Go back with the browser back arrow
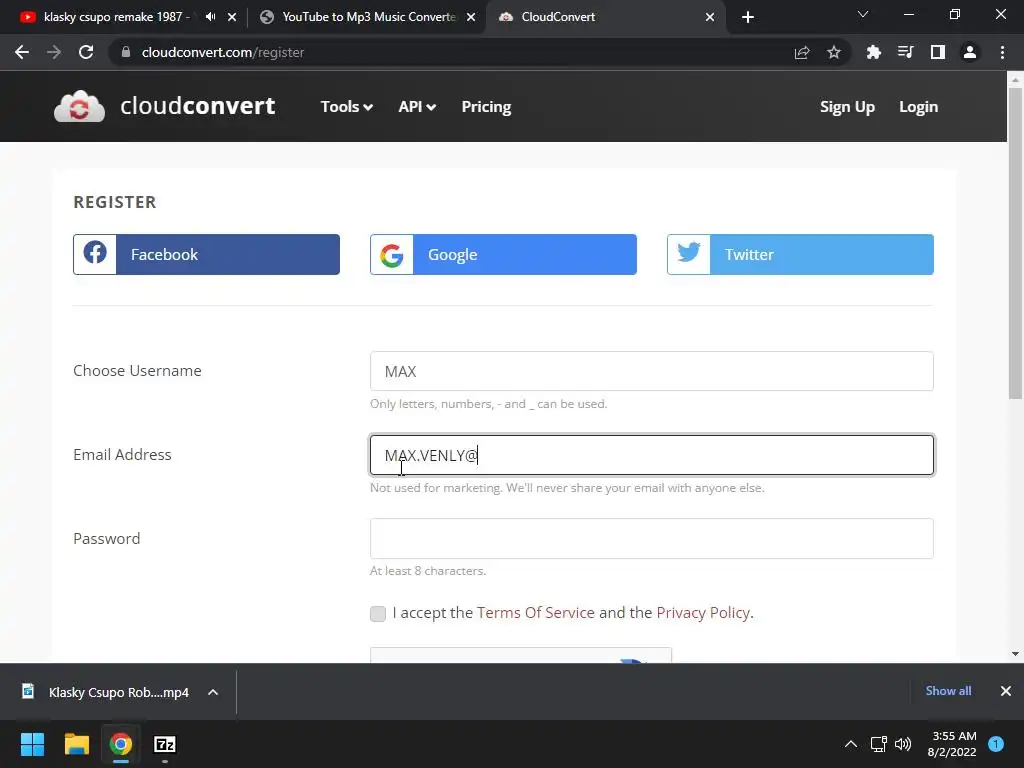Viewport: 1024px width, 768px height. pos(22,52)
